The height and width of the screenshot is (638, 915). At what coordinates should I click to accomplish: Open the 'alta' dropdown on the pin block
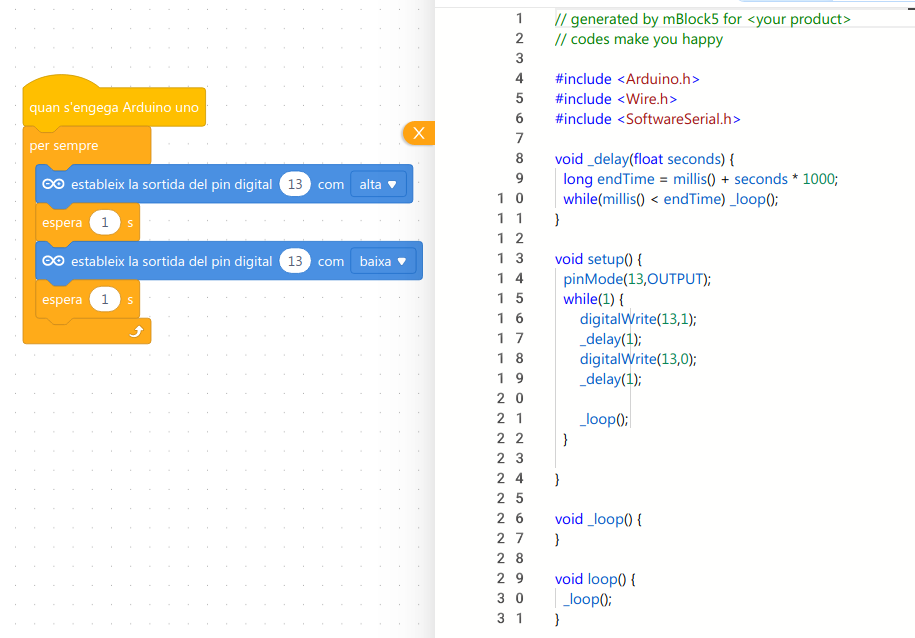pos(378,185)
